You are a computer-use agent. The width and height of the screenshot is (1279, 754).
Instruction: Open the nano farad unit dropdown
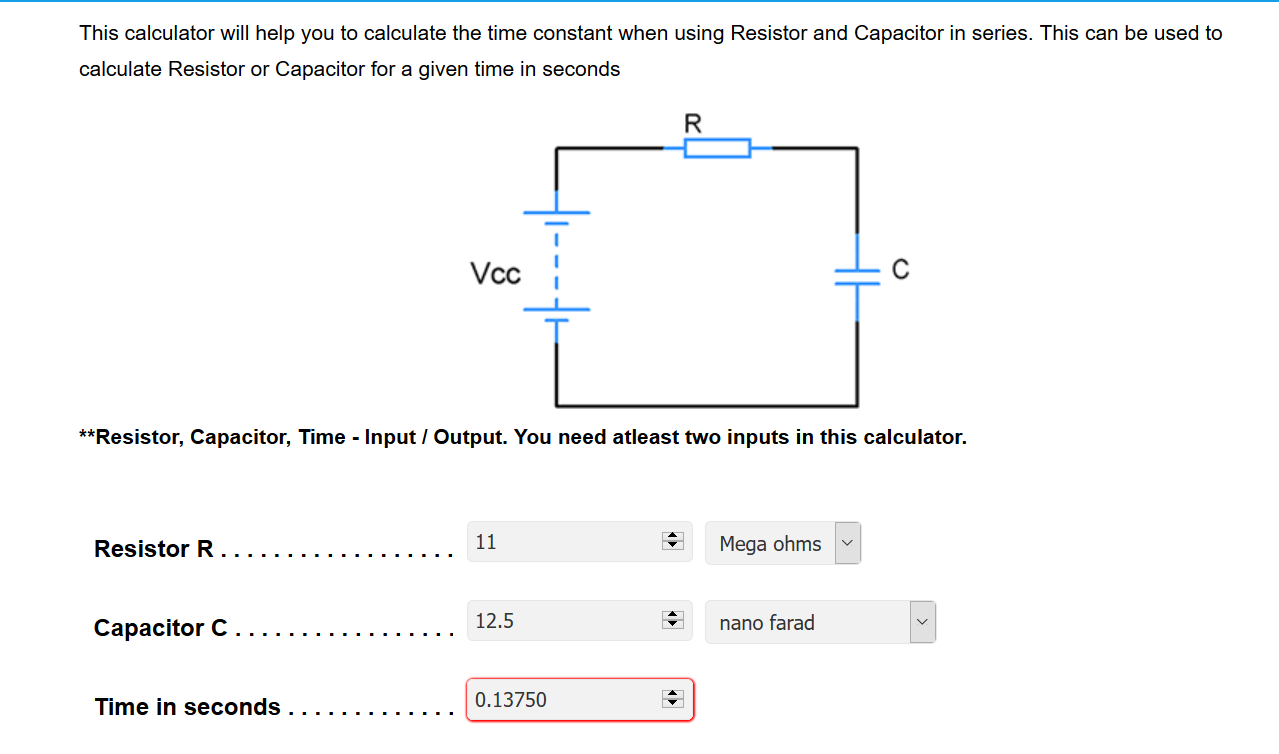(x=820, y=622)
